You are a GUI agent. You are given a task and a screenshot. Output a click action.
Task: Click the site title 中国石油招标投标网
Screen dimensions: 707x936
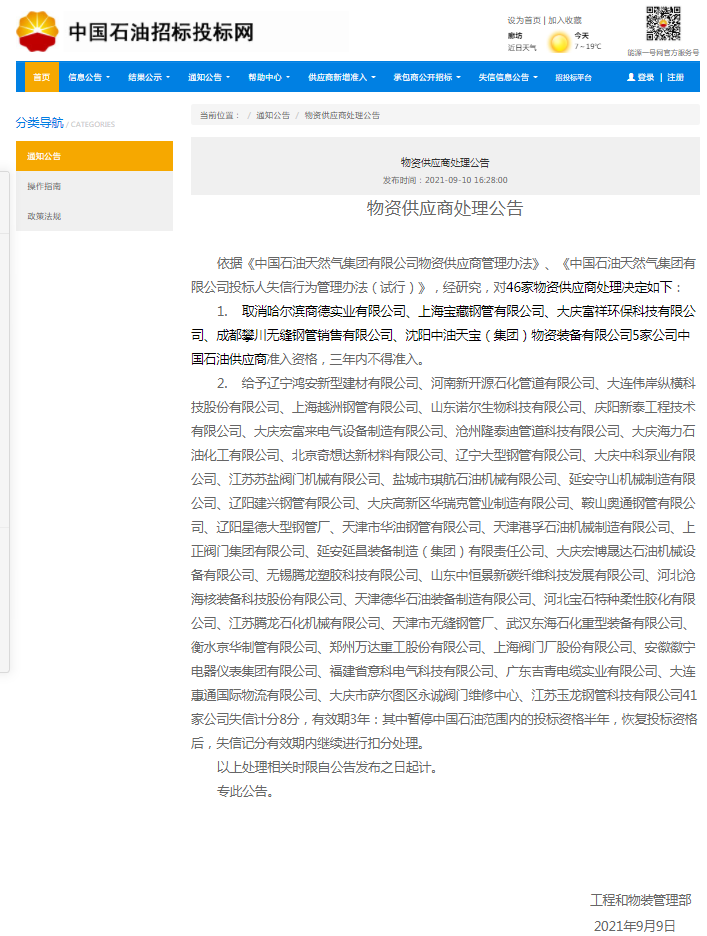(161, 32)
